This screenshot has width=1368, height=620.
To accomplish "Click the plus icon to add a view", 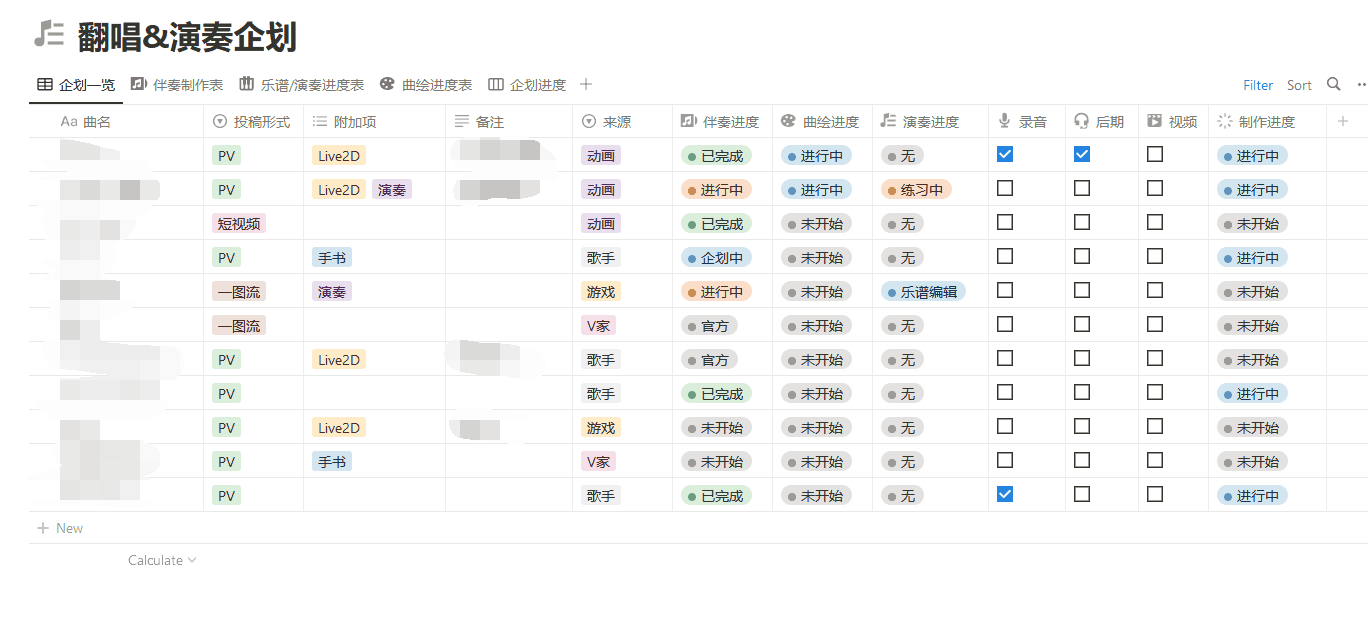I will pyautogui.click(x=586, y=85).
